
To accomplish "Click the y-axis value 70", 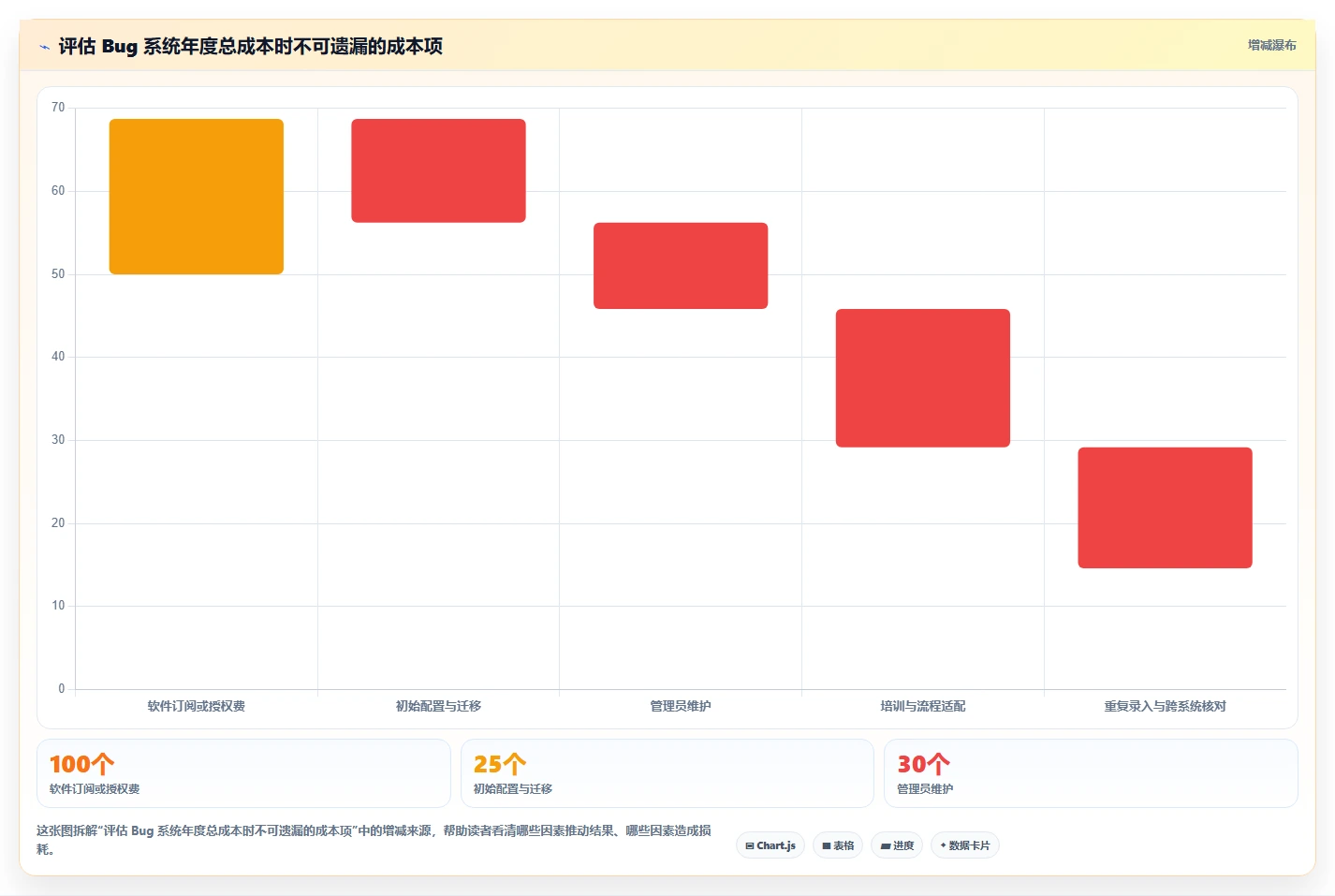I will point(58,108).
